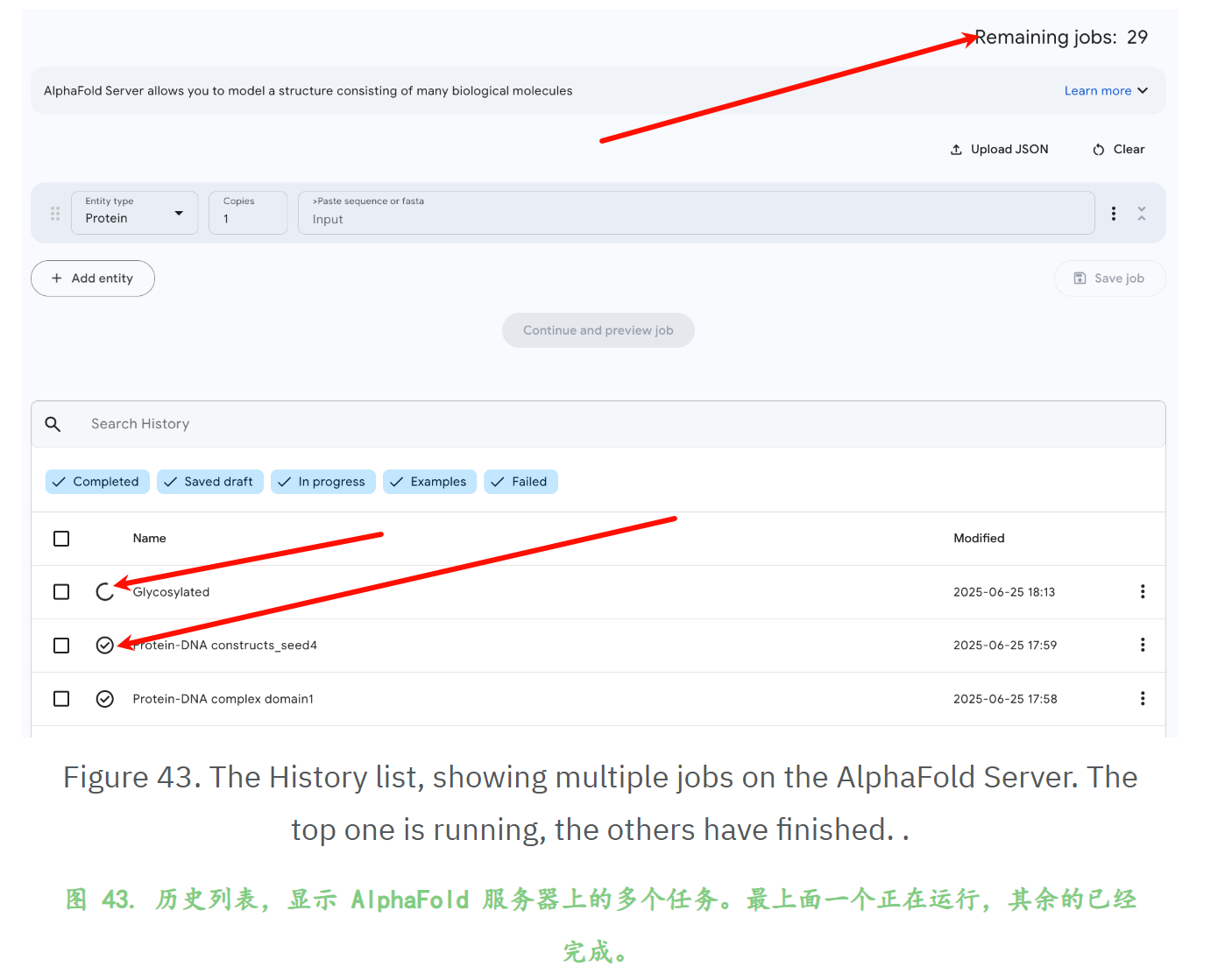Expand the Learn more section
This screenshot has width=1232, height=974.
pos(1106,91)
